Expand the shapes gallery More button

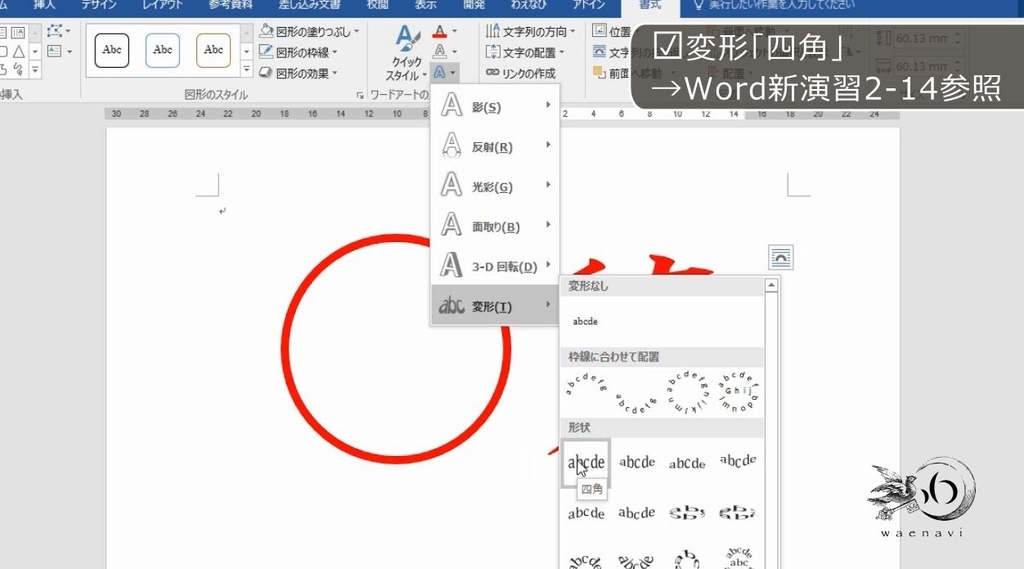(35, 69)
